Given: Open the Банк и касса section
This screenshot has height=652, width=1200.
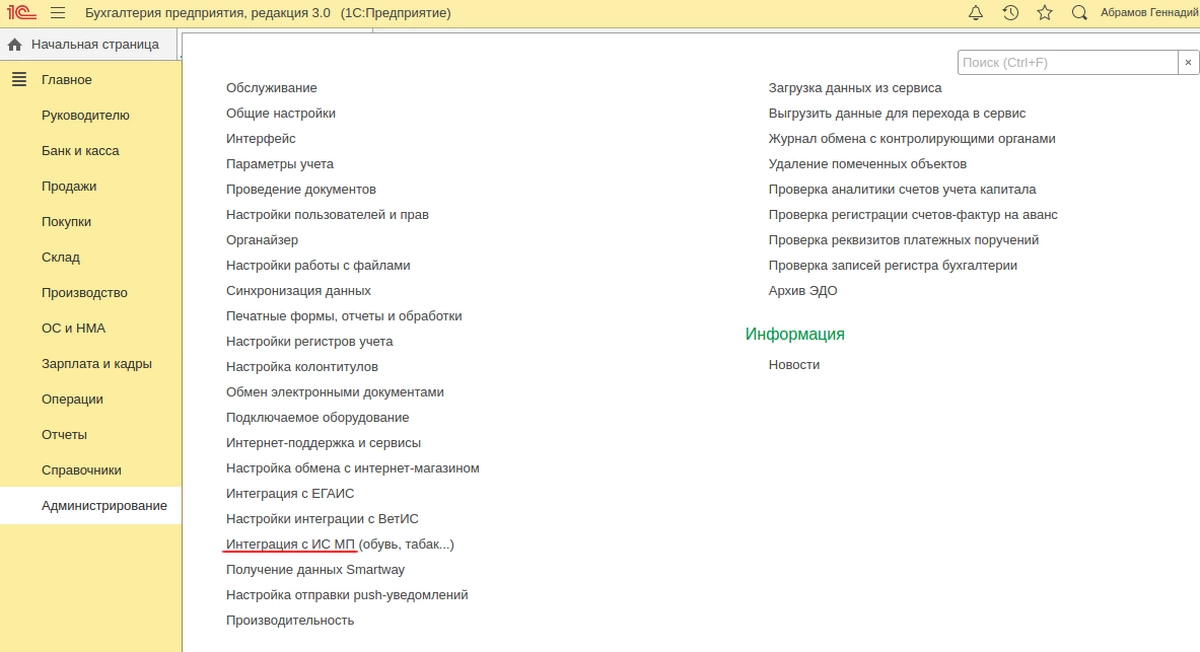Looking at the screenshot, I should (x=80, y=151).
